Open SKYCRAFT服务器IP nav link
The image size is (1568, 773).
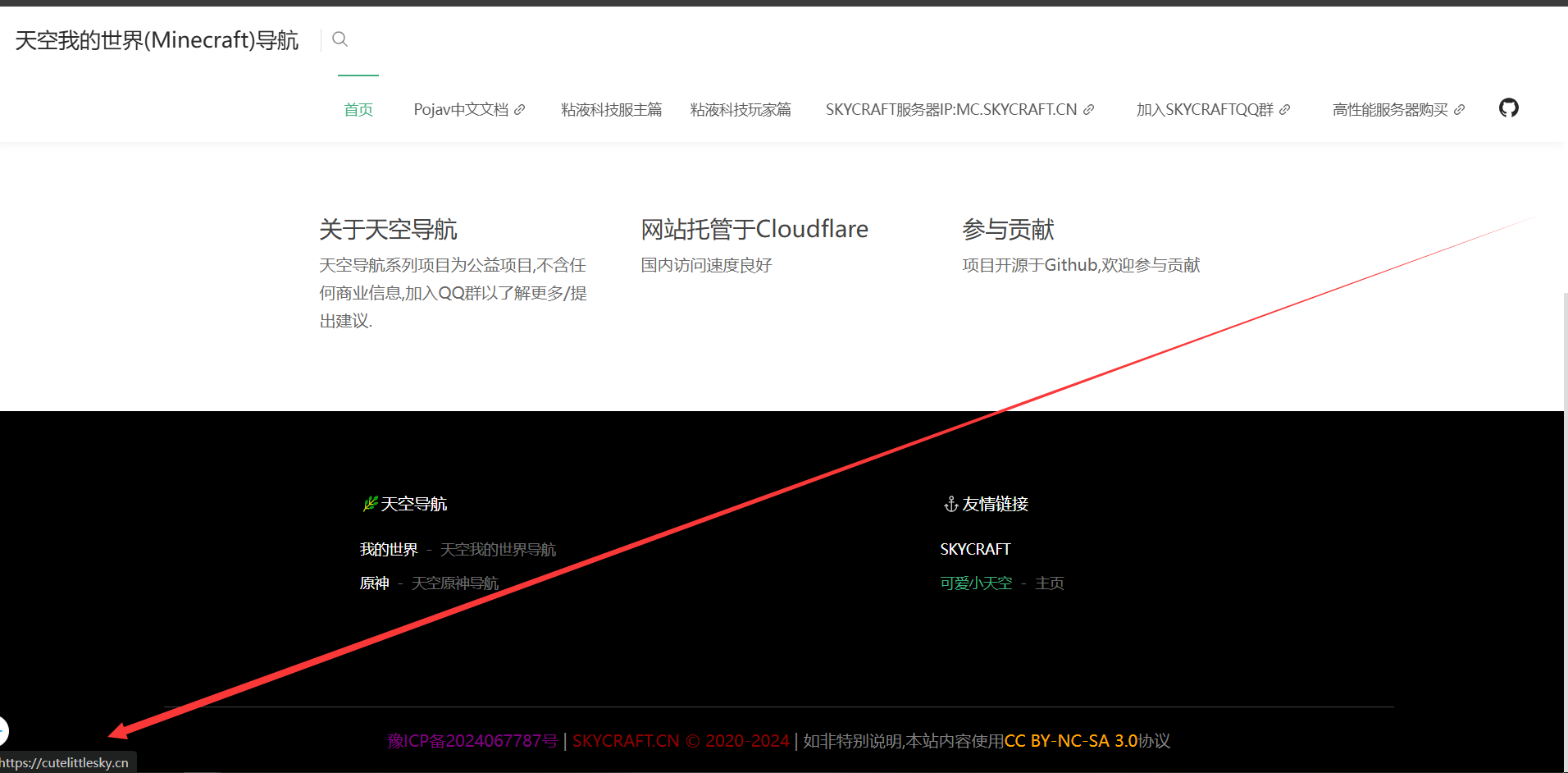(x=959, y=110)
